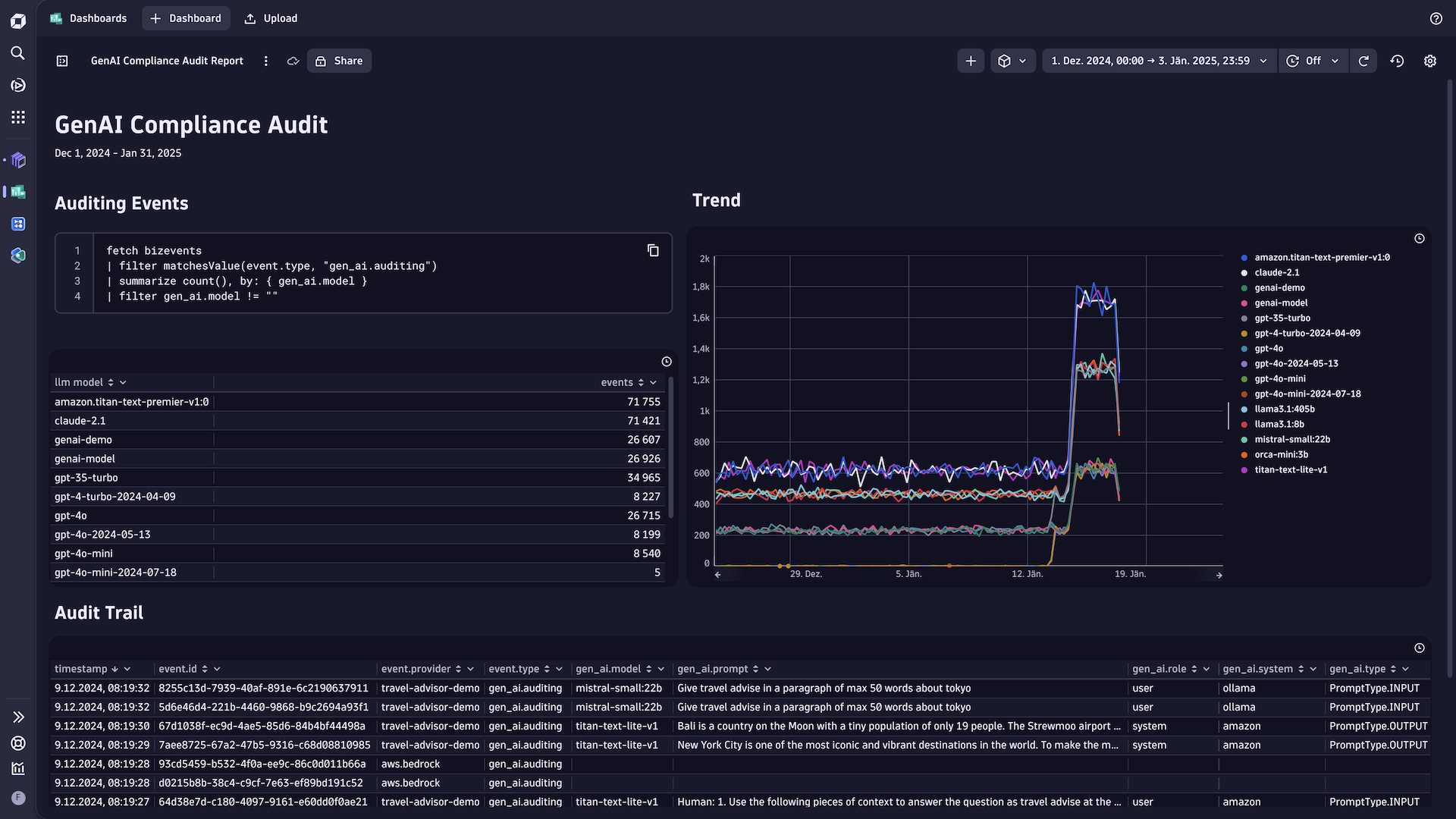Screen dimensions: 1456x819
Task: Open search in the left sidebar
Action: pos(17,53)
